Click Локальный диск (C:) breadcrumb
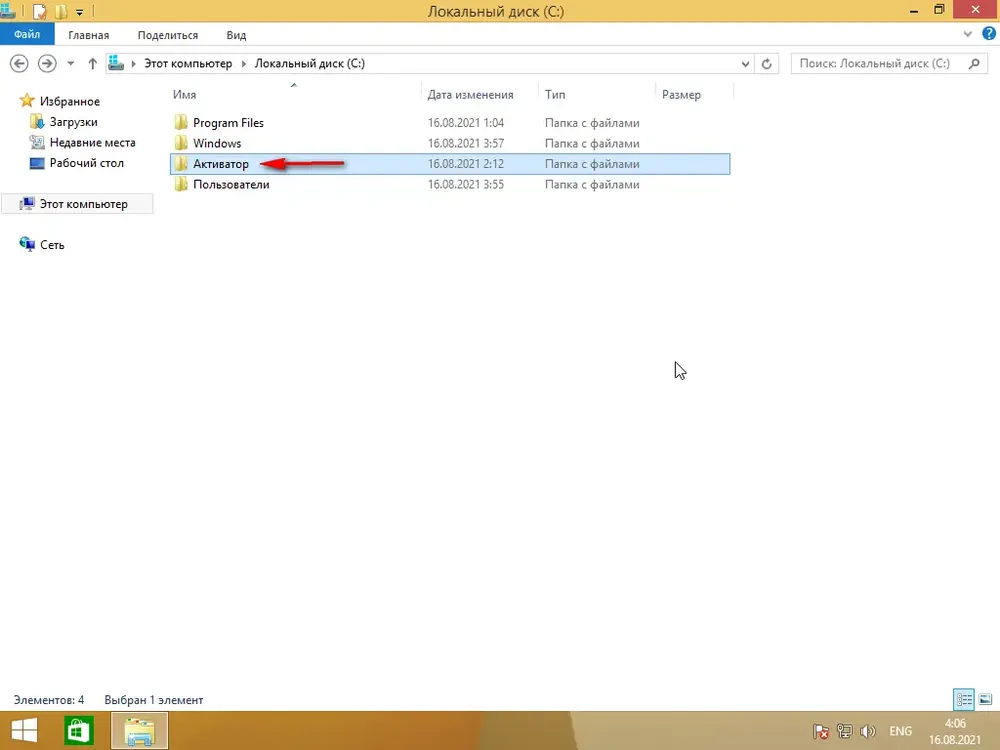This screenshot has height=750, width=1000. [310, 63]
